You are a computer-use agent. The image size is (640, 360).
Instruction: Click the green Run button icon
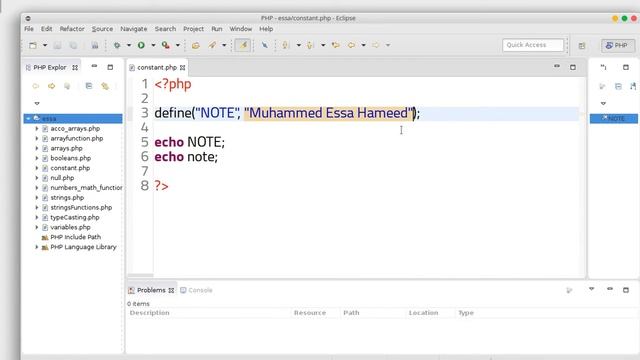tap(141, 45)
